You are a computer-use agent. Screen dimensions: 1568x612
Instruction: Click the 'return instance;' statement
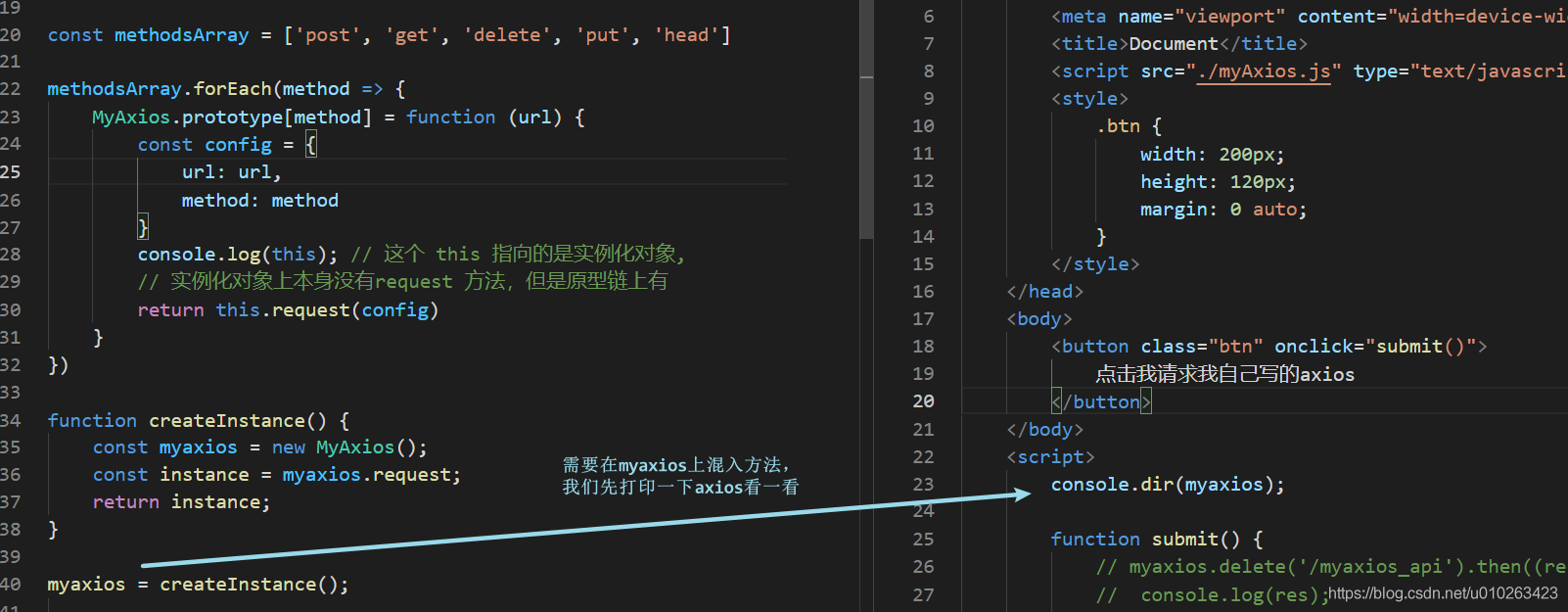(x=181, y=502)
